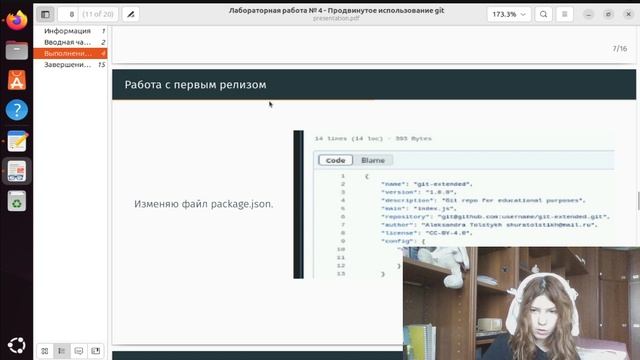Select the Информация outline entry

click(70, 31)
